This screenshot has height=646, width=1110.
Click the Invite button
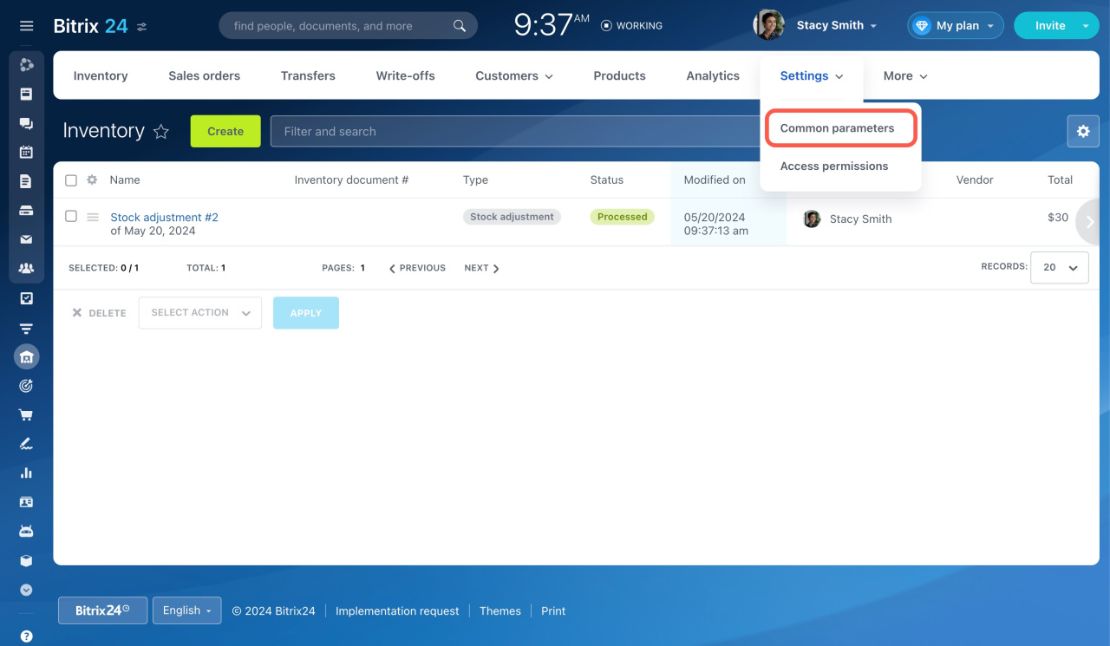(x=1050, y=25)
